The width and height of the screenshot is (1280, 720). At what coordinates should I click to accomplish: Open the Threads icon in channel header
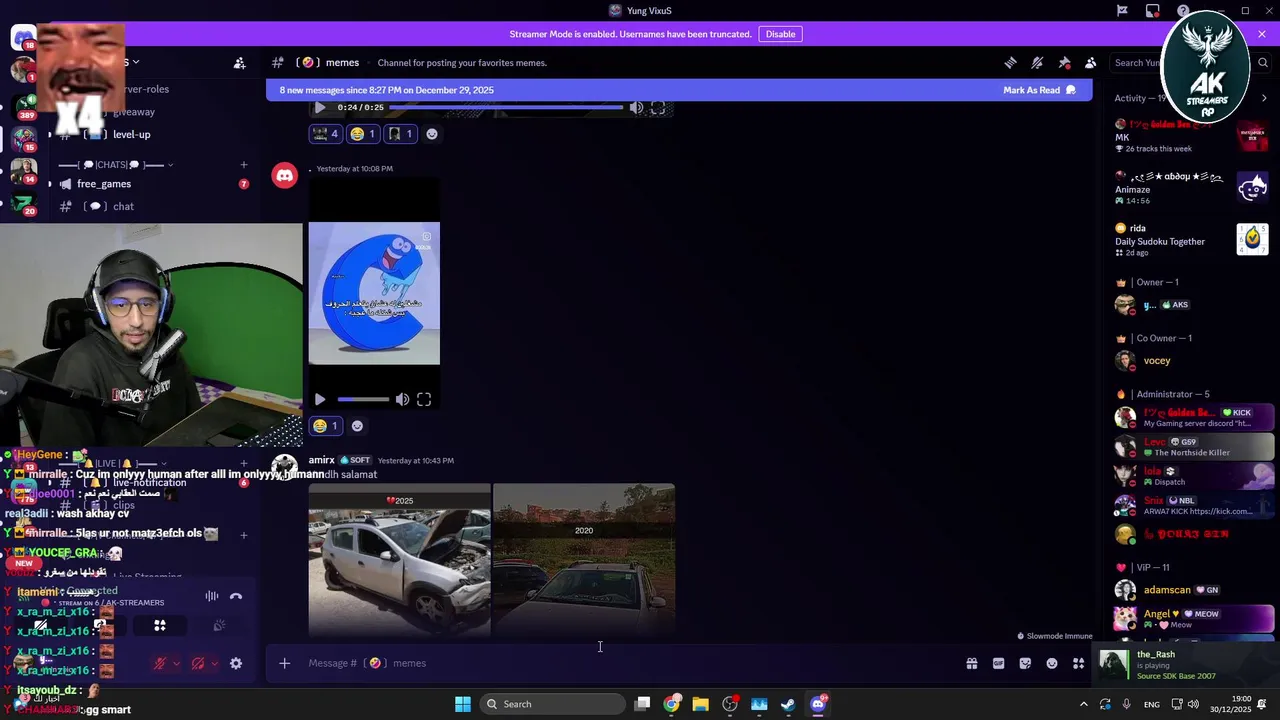point(1010,63)
